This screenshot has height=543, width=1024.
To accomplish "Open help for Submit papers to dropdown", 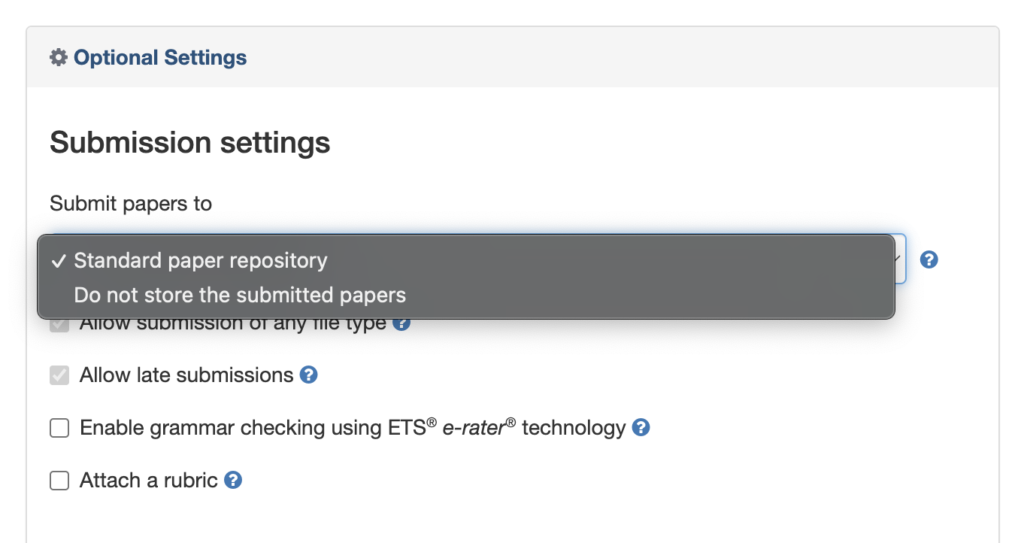I will pos(929,260).
